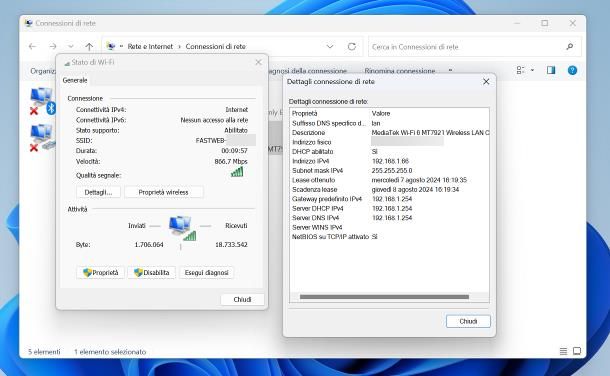The image size is (610, 376).
Task: Select the 'Gateway predefinito IPv4' row
Action: coord(389,199)
